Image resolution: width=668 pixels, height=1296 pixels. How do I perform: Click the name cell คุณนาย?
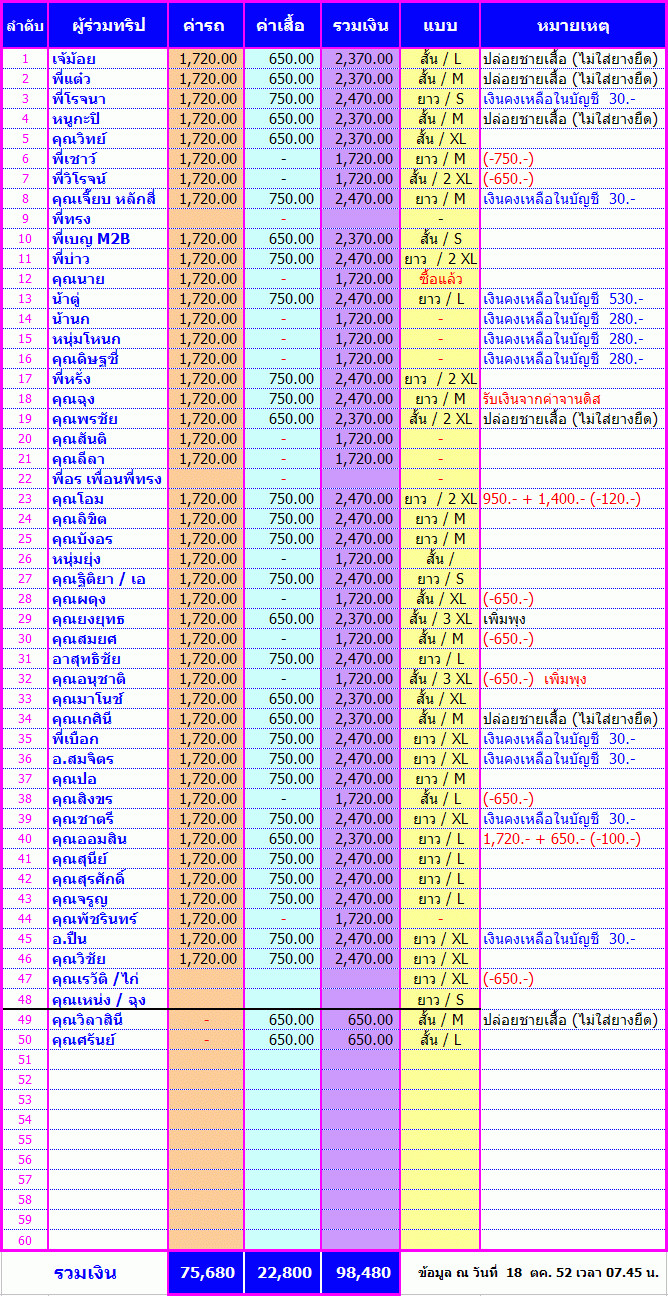(x=108, y=278)
